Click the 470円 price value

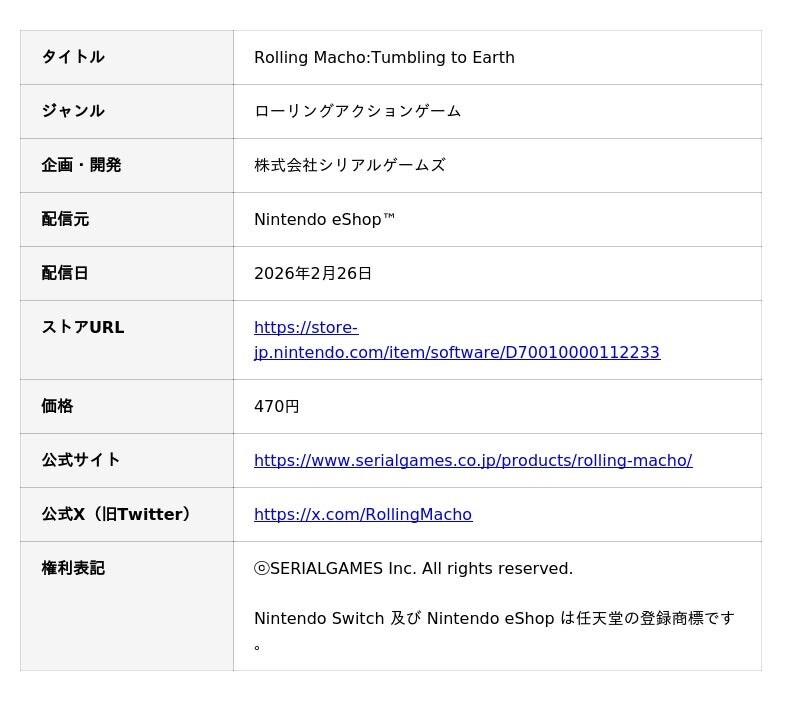point(276,406)
